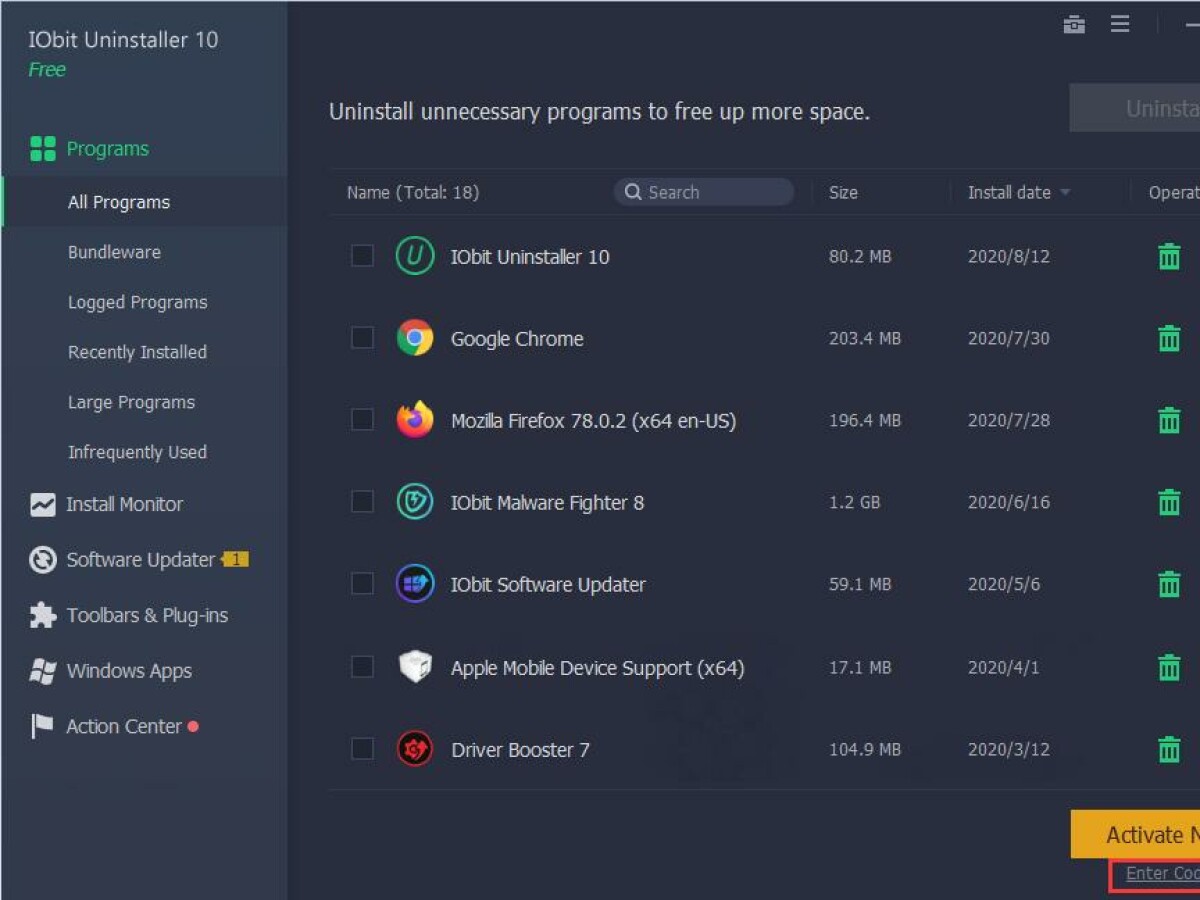
Task: Click the trash icon for Google Chrome
Action: pos(1168,339)
